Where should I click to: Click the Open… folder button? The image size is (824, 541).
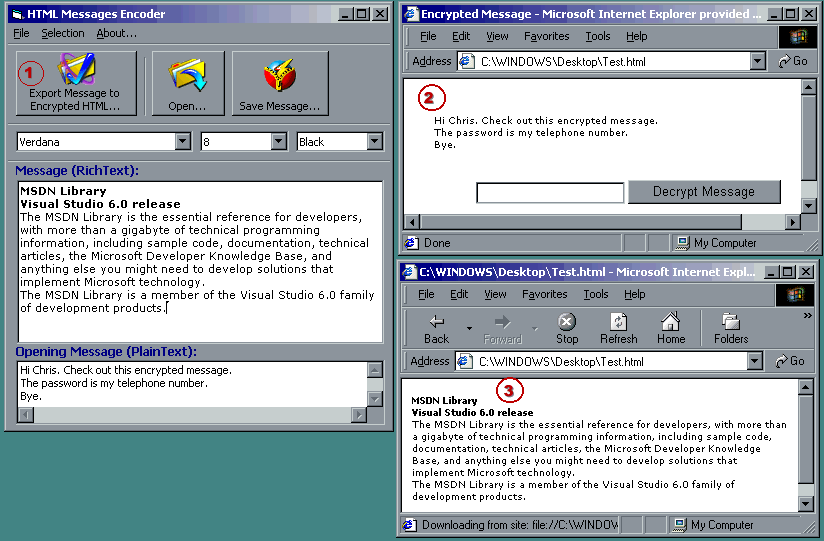[x=188, y=83]
